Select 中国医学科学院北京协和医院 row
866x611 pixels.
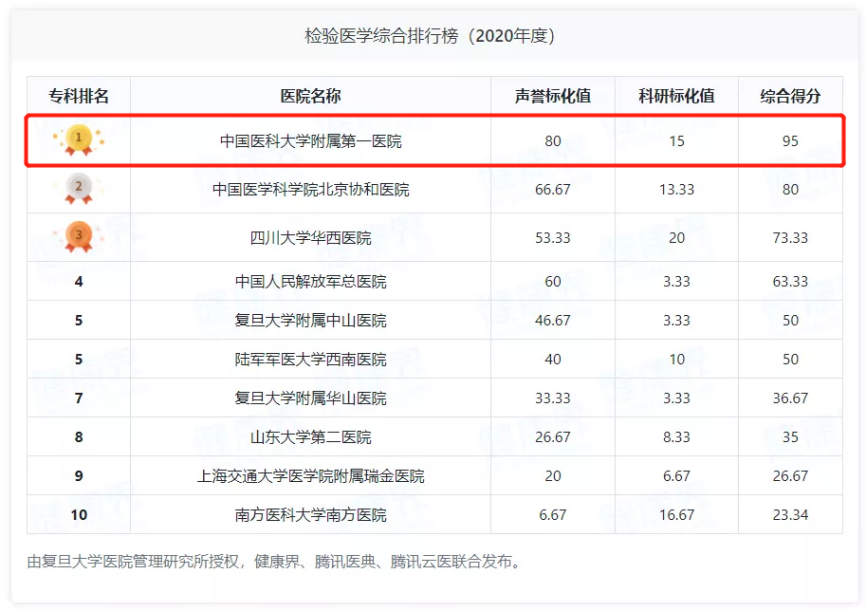(x=310, y=189)
